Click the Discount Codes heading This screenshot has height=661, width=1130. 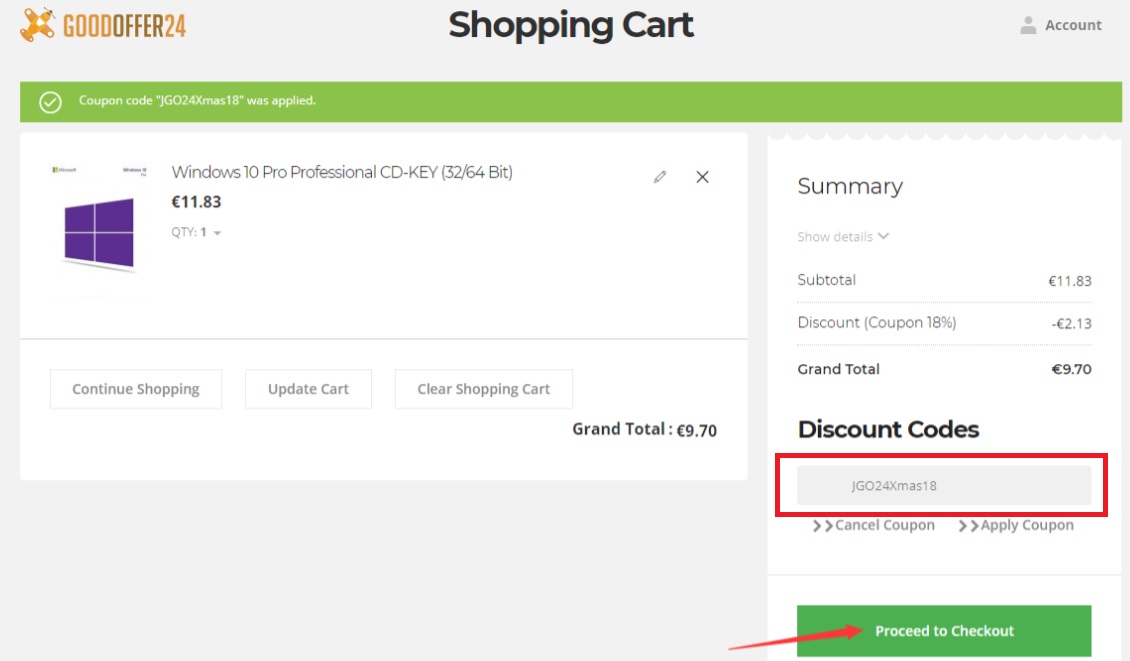click(x=888, y=429)
